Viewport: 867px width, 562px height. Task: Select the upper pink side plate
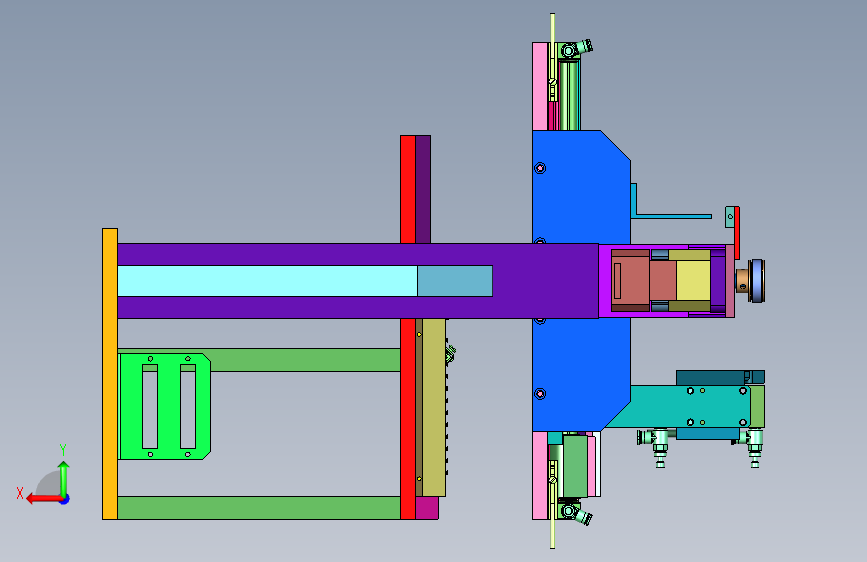pyautogui.click(x=540, y=86)
